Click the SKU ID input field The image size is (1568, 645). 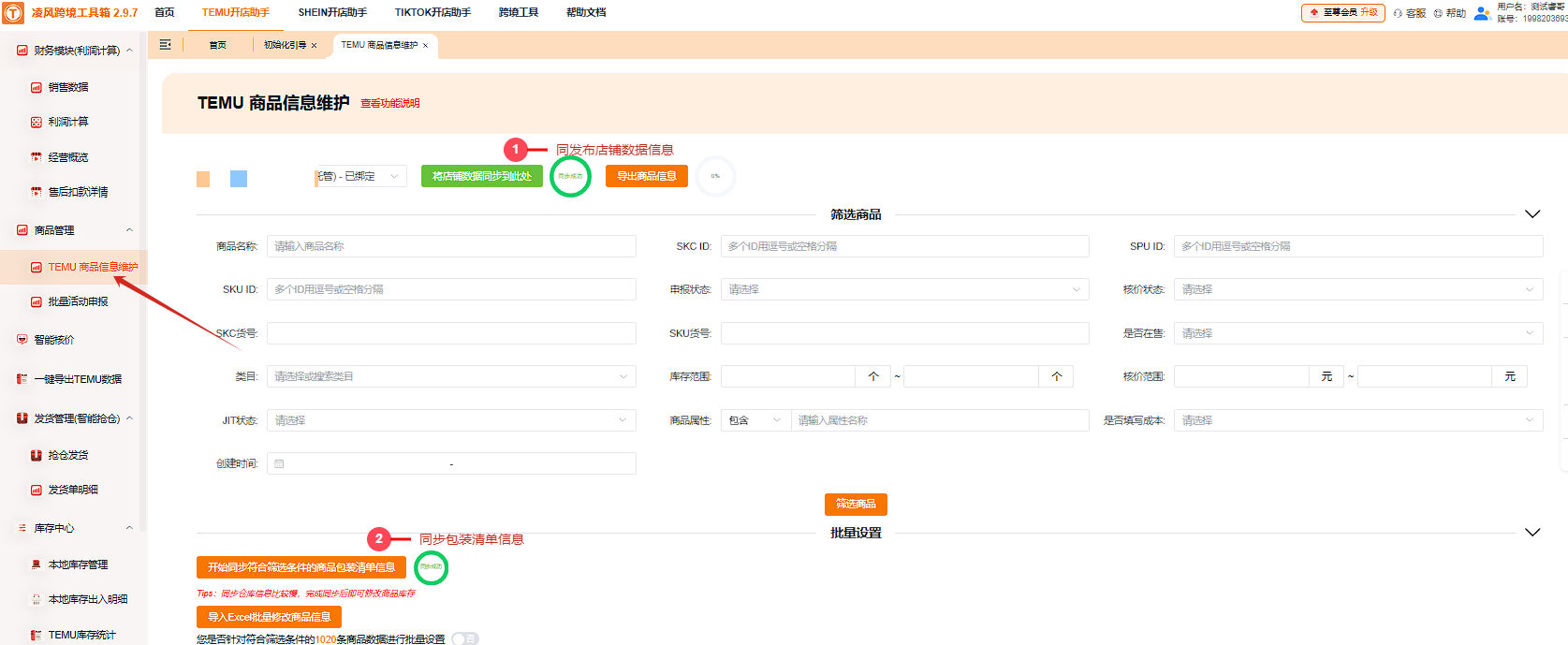[x=451, y=289]
